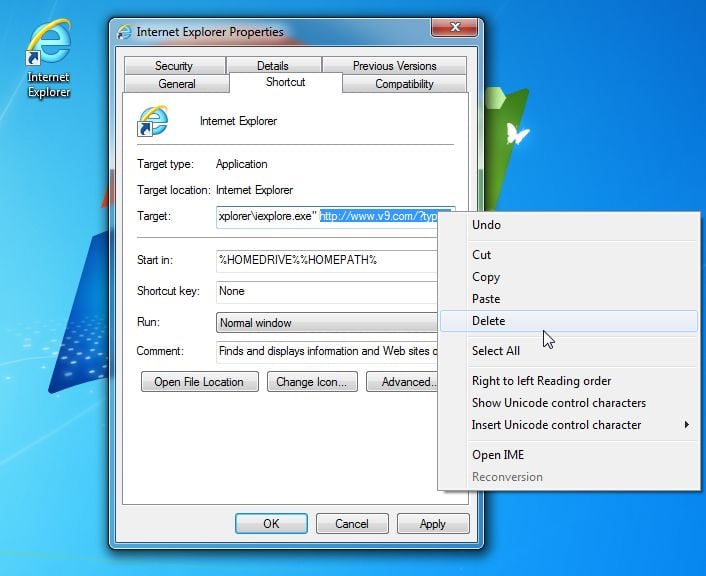The width and height of the screenshot is (706, 576).
Task: Choose Cut from the context menu
Action: [569, 255]
